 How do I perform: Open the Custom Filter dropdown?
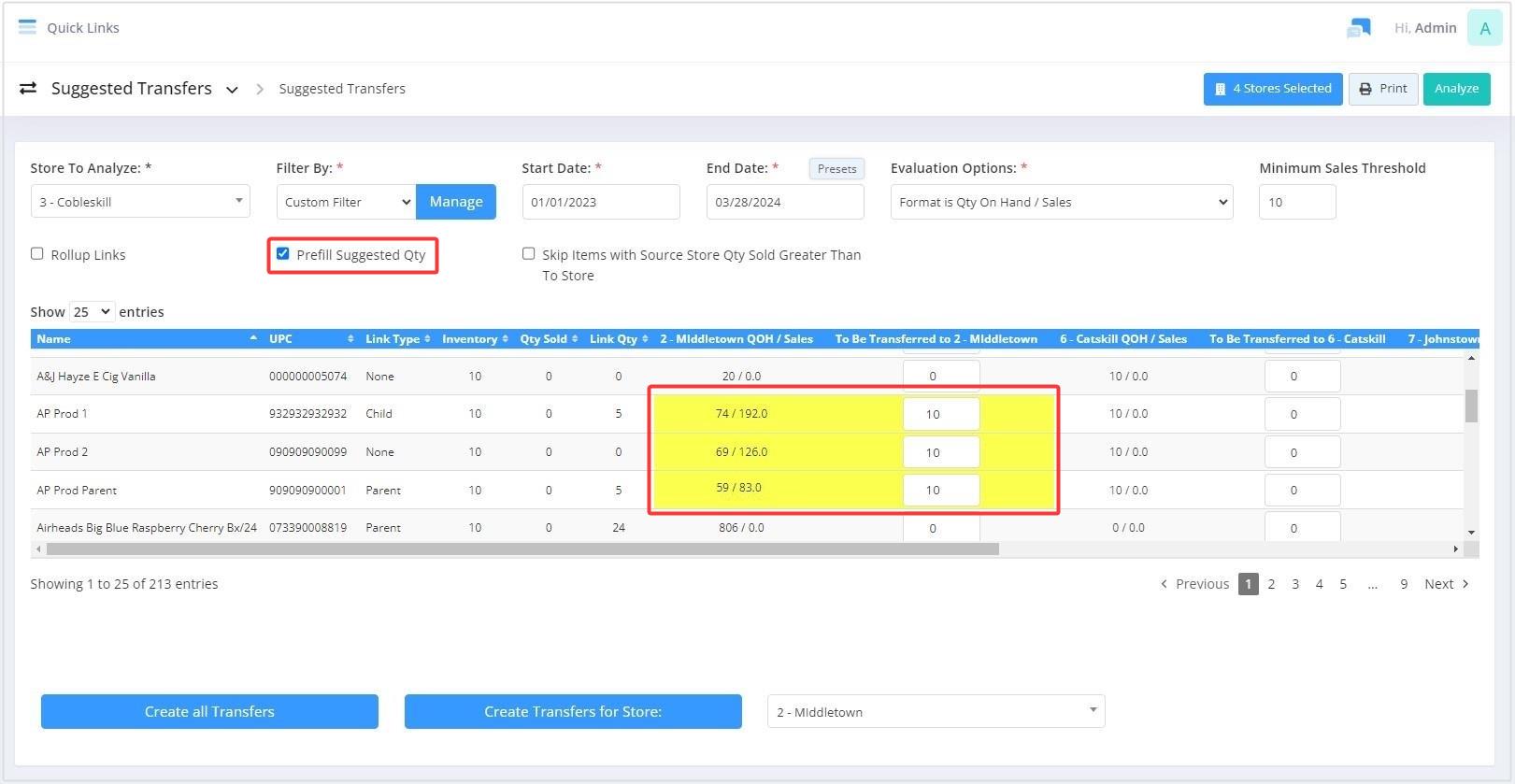346,202
